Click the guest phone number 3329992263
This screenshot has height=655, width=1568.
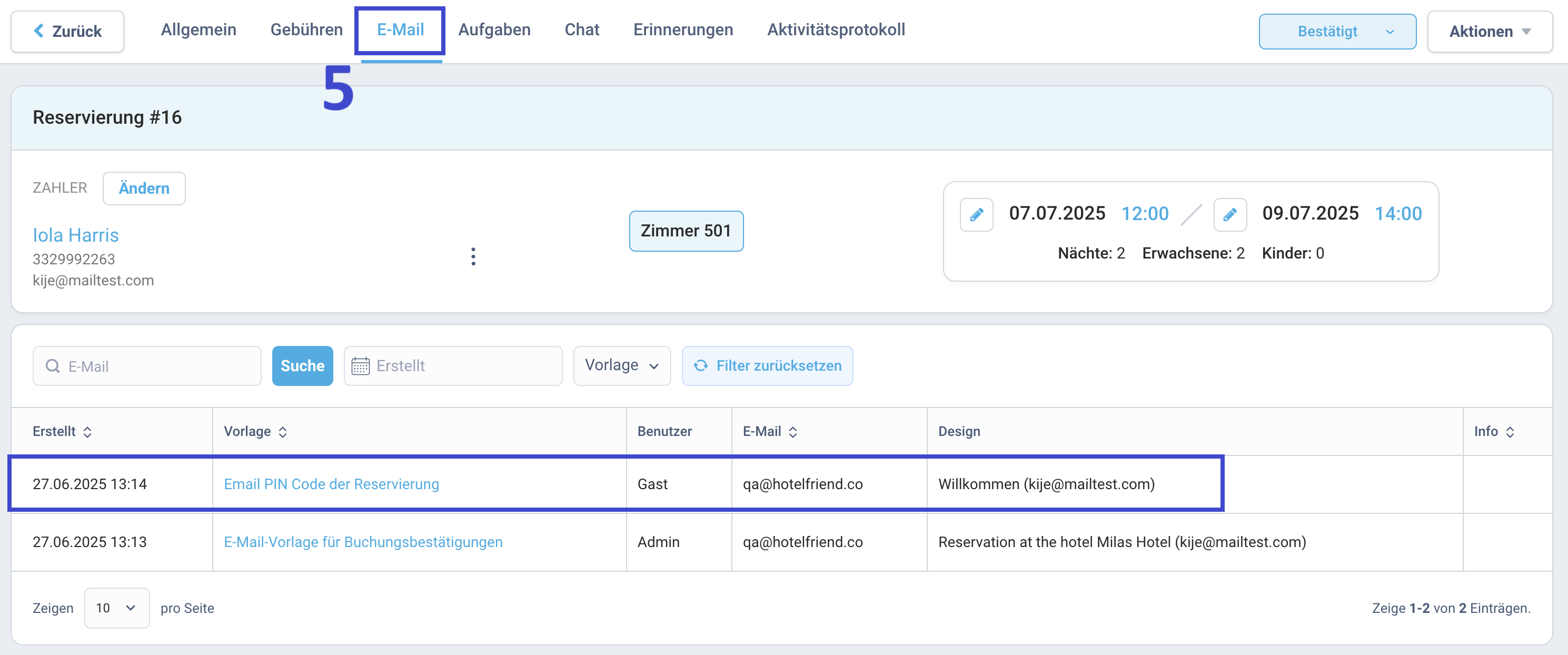(x=74, y=260)
